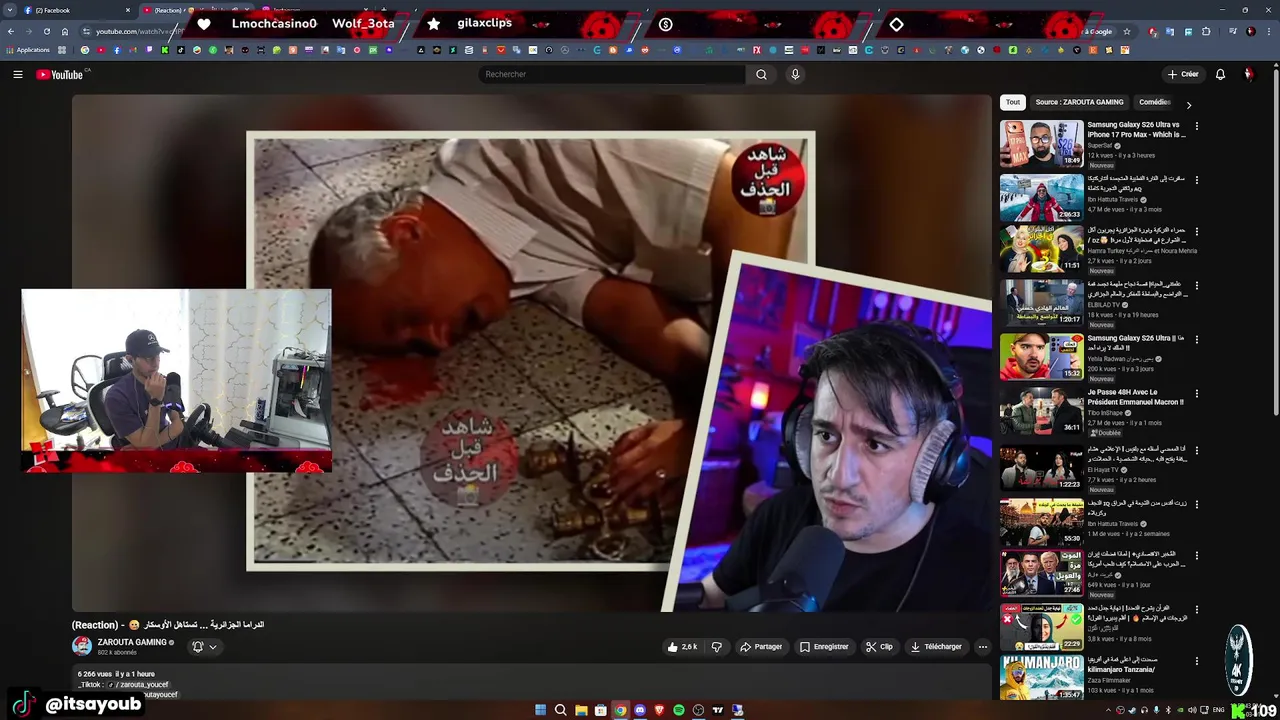Image resolution: width=1280 pixels, height=720 pixels.
Task: Switch to the (Reaction) YouTube browser tab
Action: (x=165, y=10)
